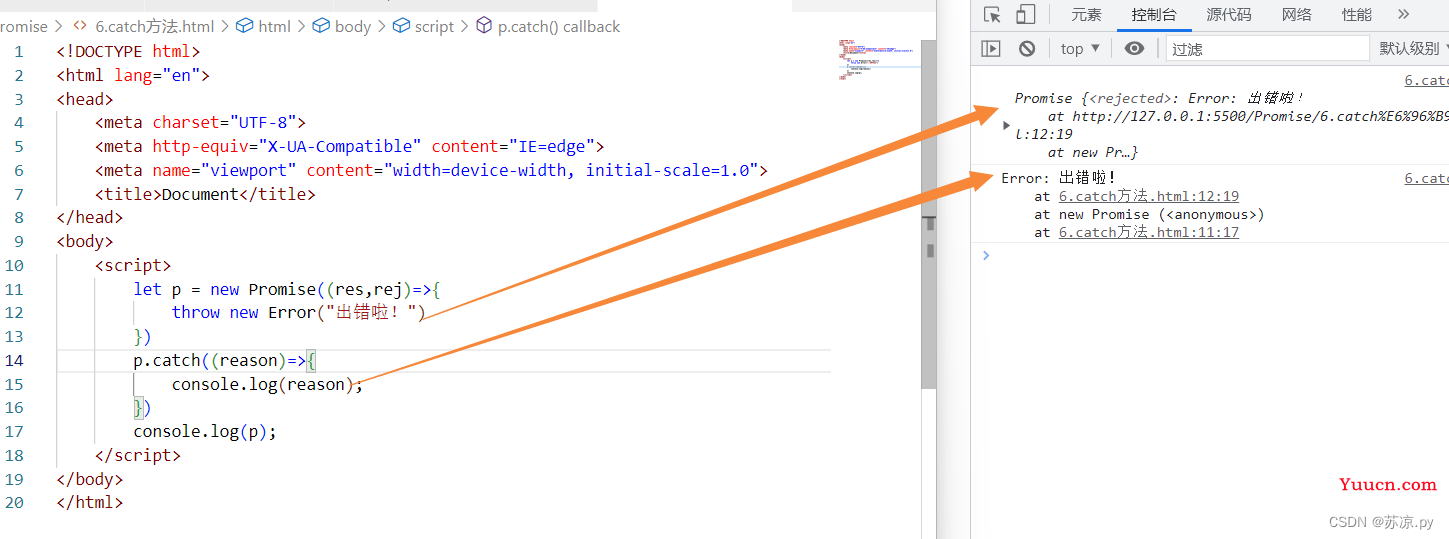1449x539 pixels.
Task: Open the source link beside the Promise log
Action: pyautogui.click(x=1426, y=81)
